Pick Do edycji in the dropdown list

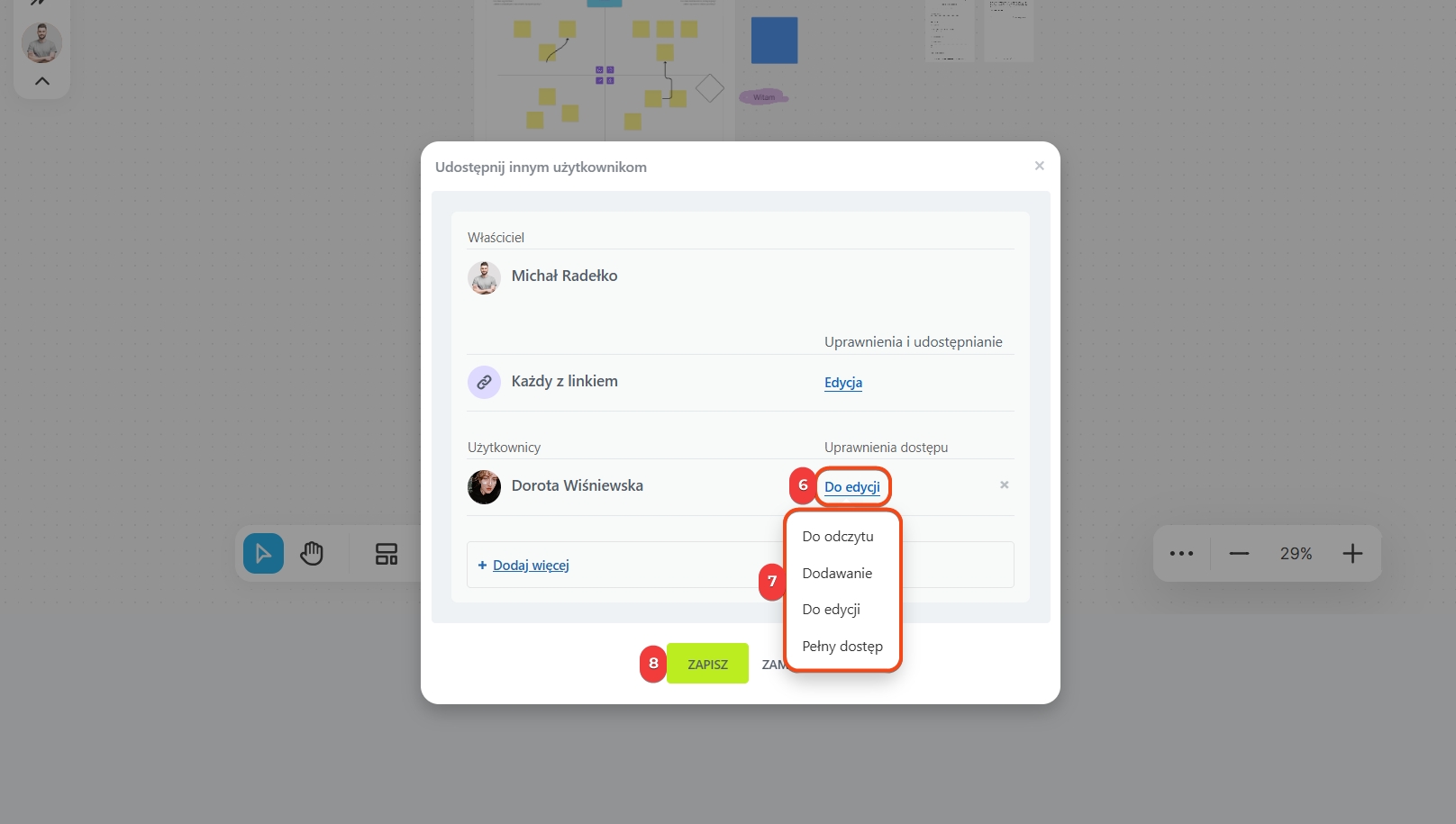(832, 609)
